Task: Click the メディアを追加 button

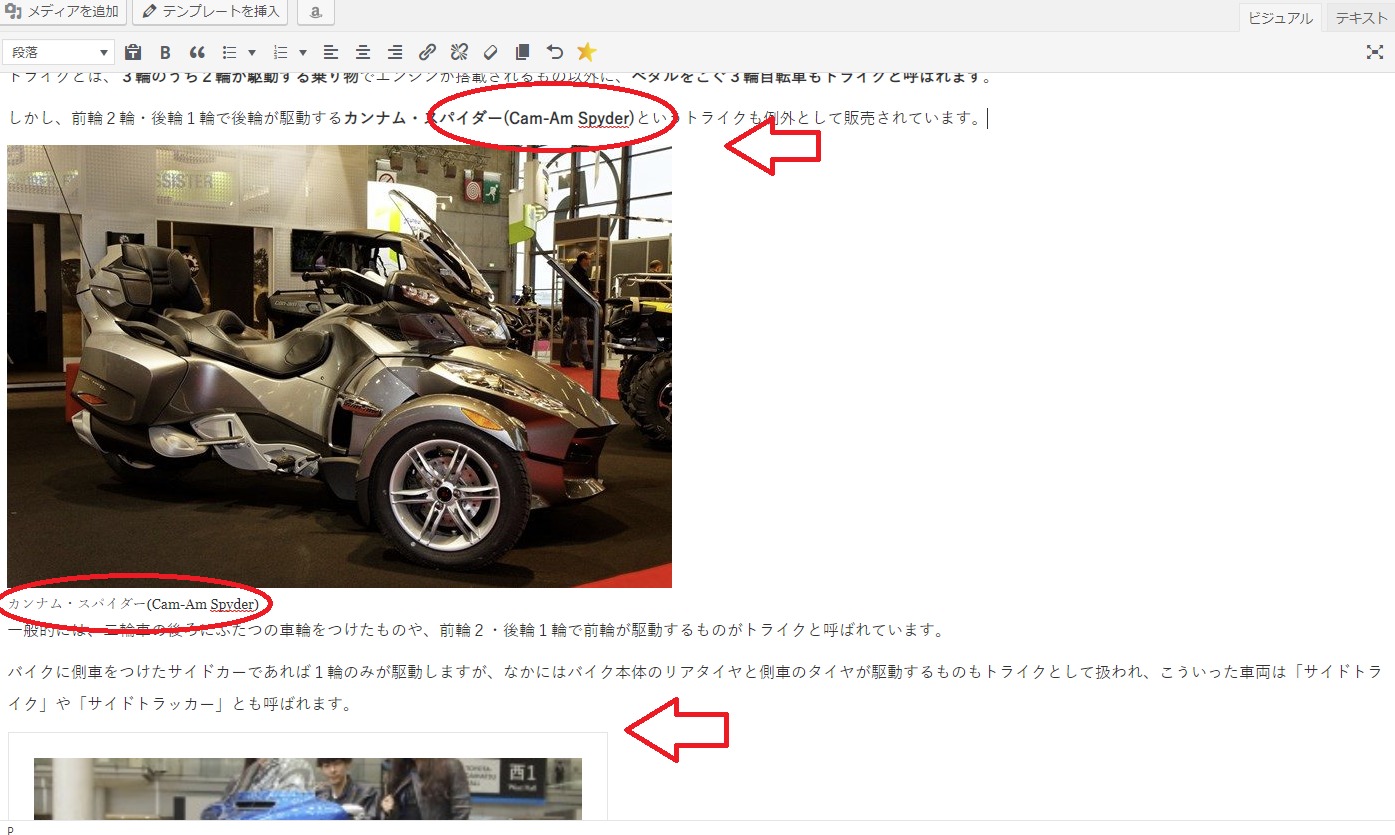Action: click(64, 12)
